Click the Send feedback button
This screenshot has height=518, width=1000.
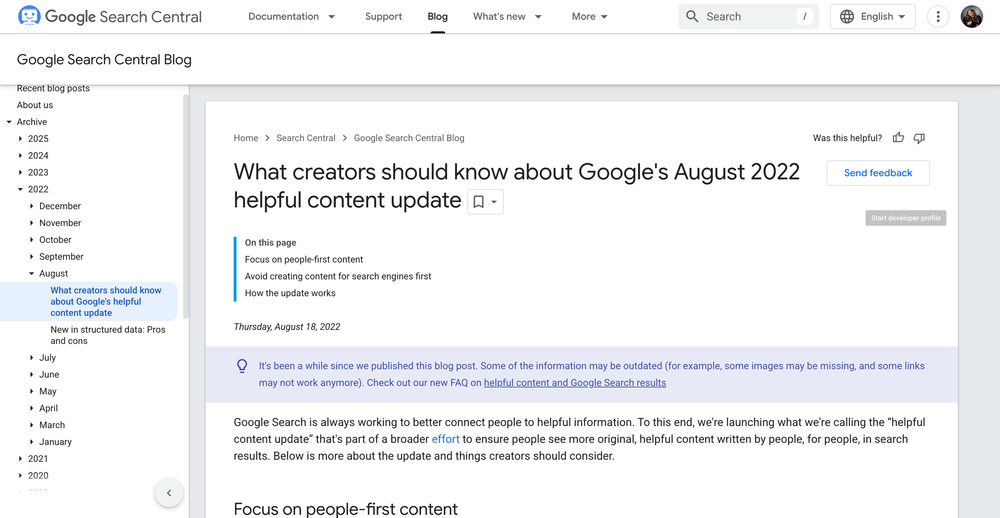[878, 173]
